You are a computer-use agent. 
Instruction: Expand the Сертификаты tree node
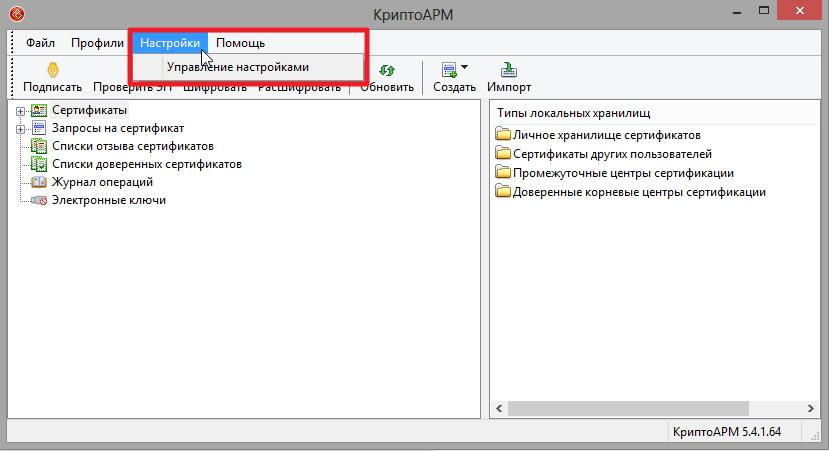pyautogui.click(x=20, y=111)
